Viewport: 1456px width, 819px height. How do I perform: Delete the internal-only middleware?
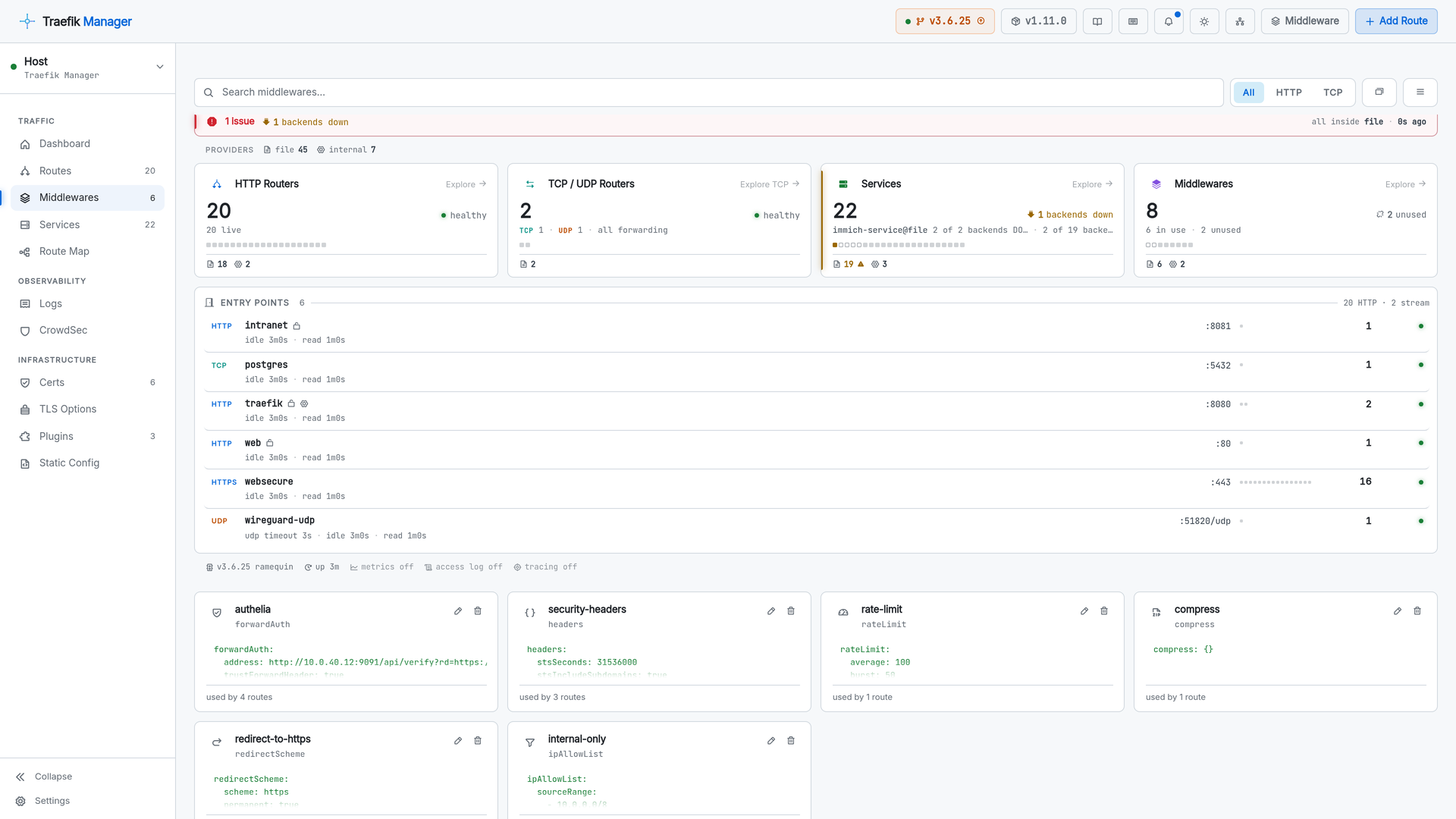pos(791,741)
